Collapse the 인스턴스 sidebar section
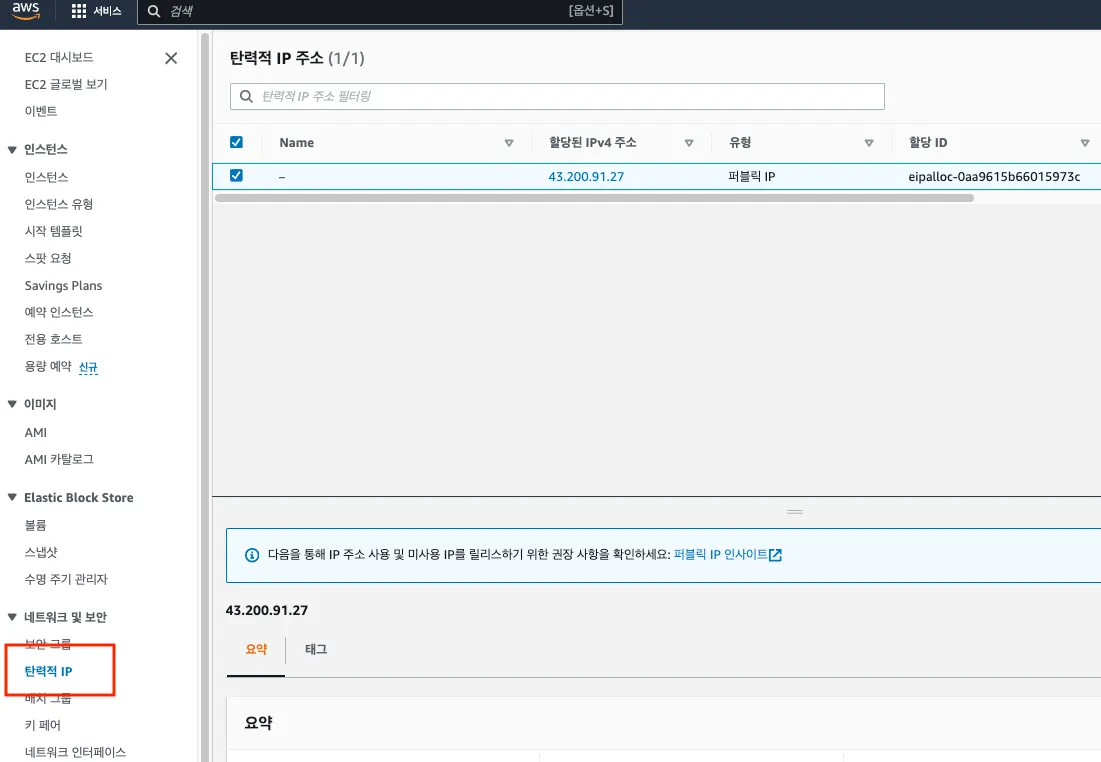 point(12,150)
